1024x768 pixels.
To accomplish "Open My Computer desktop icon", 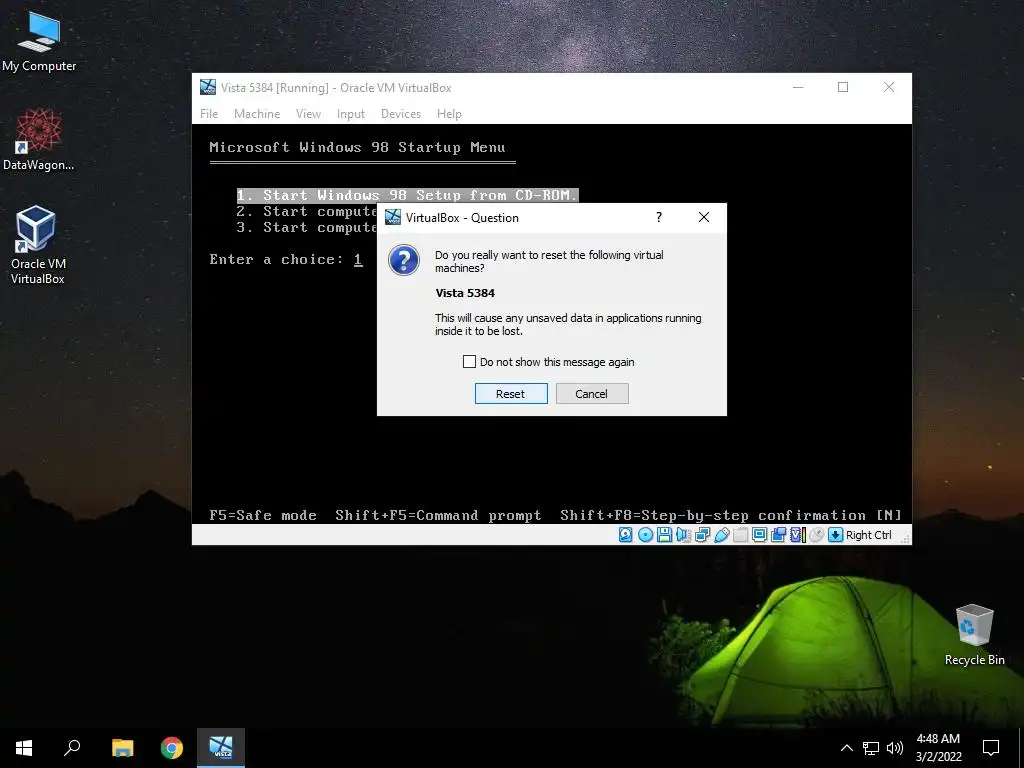I will tap(39, 42).
